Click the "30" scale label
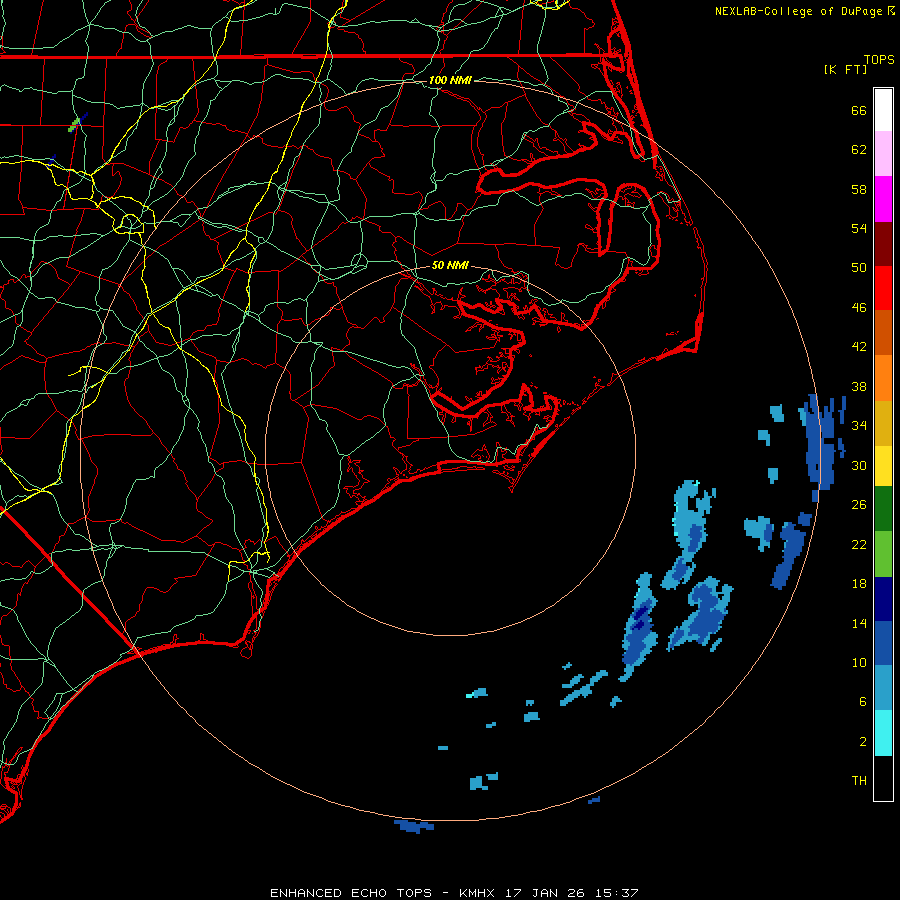This screenshot has width=900, height=900. pos(859,465)
